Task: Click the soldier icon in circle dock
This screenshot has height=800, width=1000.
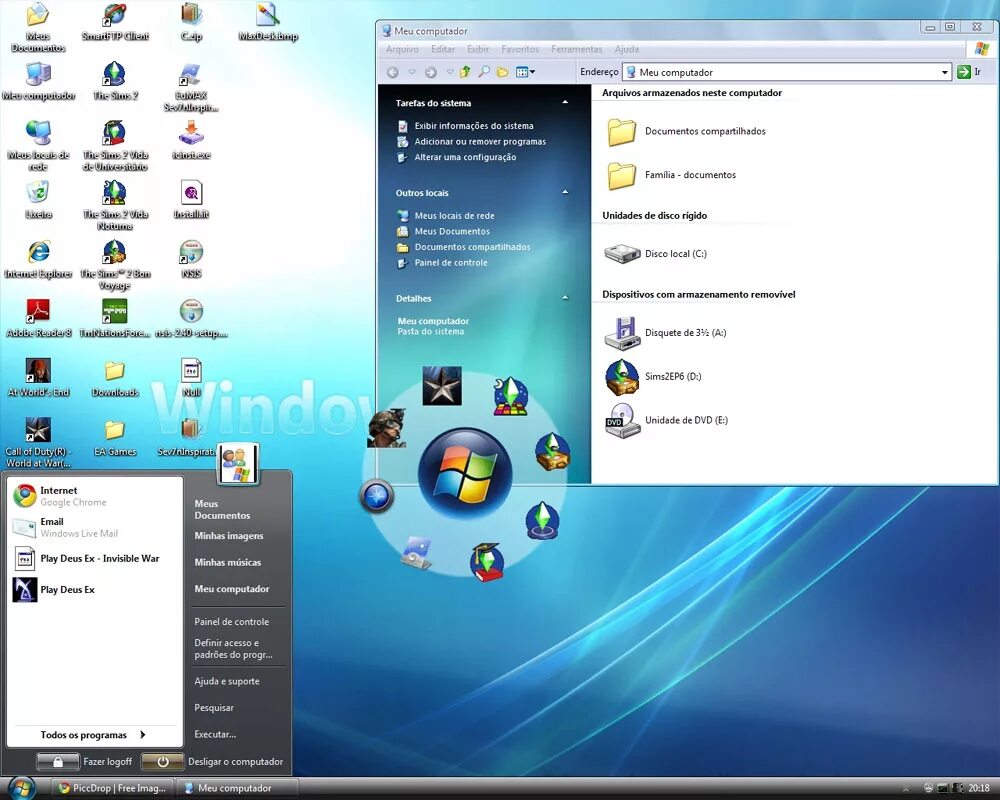Action: coord(386,428)
